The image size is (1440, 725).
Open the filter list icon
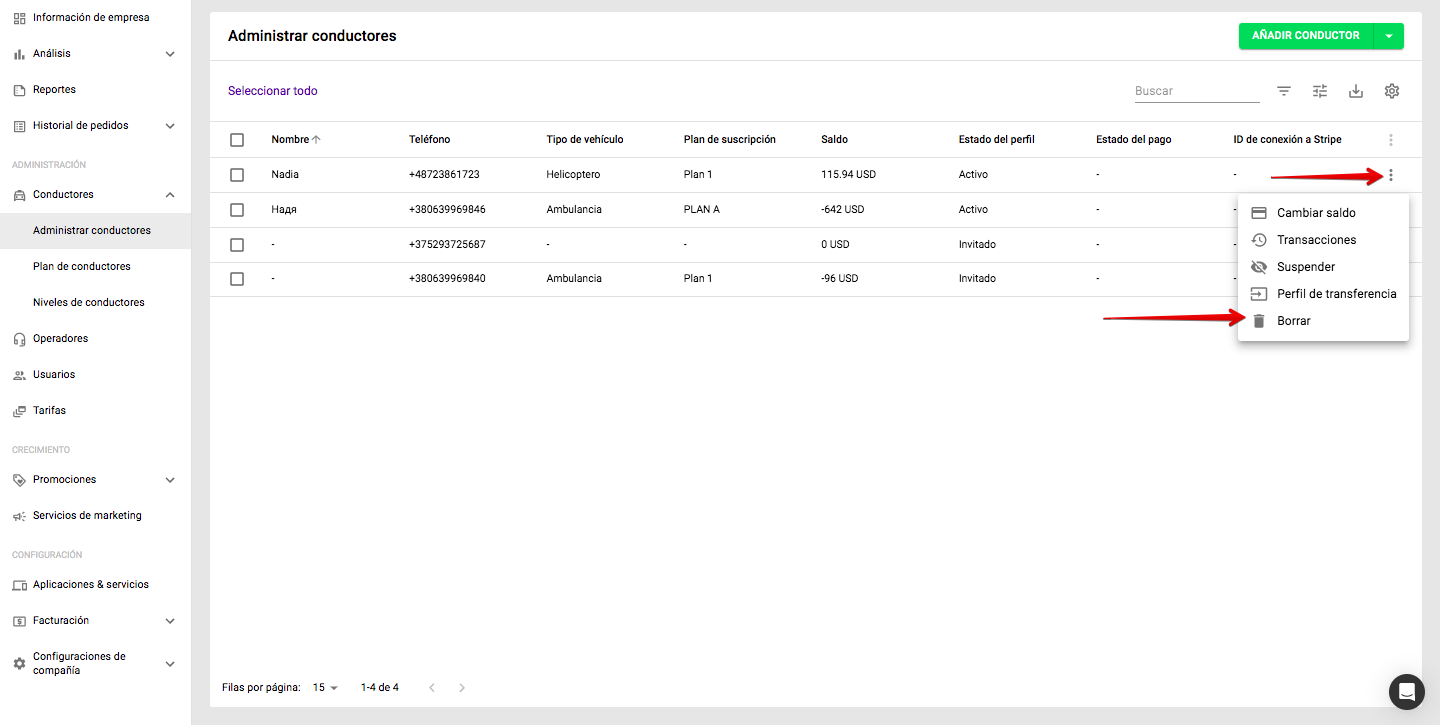tap(1284, 91)
